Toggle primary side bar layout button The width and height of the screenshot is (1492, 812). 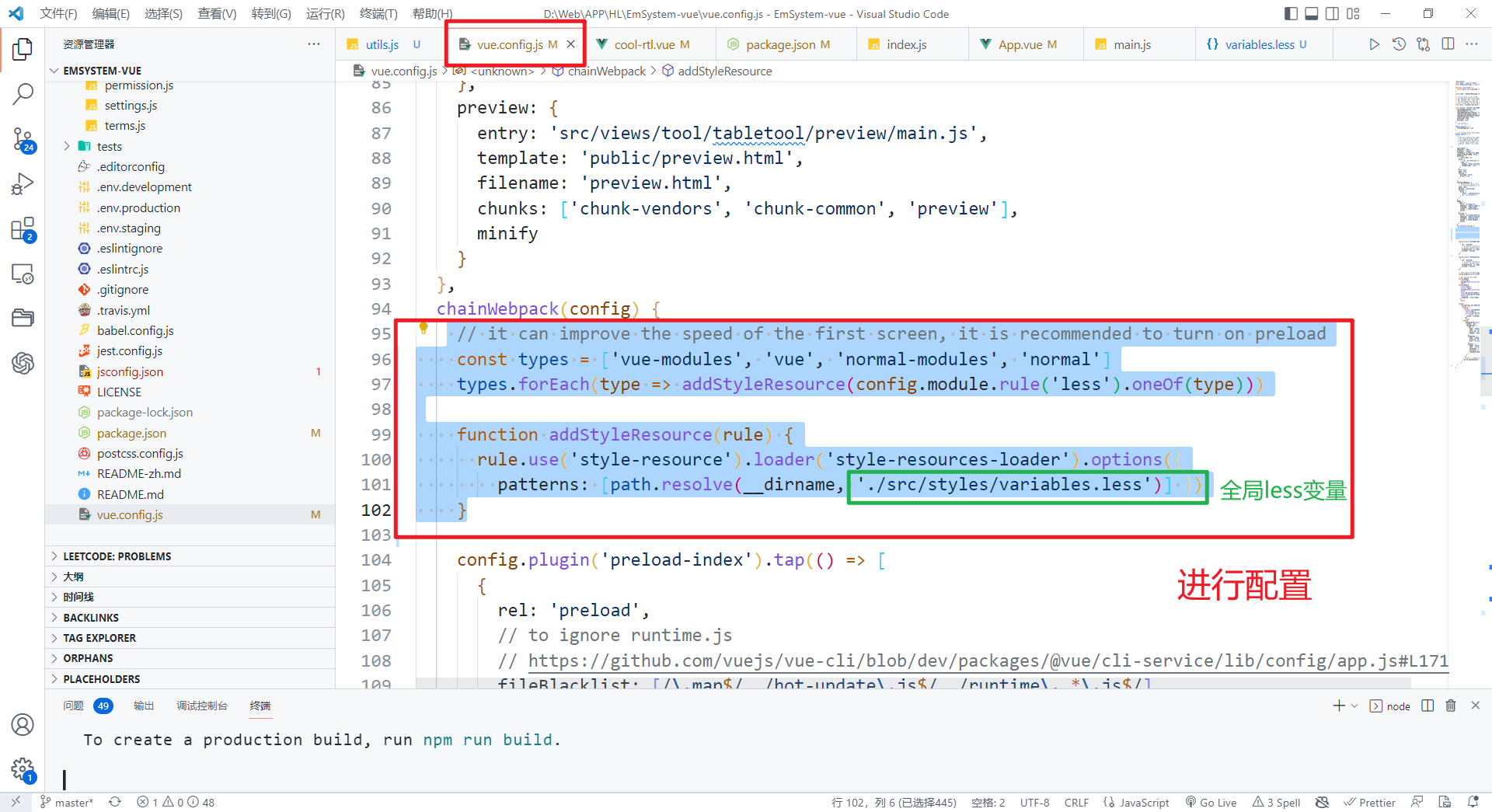point(1291,13)
